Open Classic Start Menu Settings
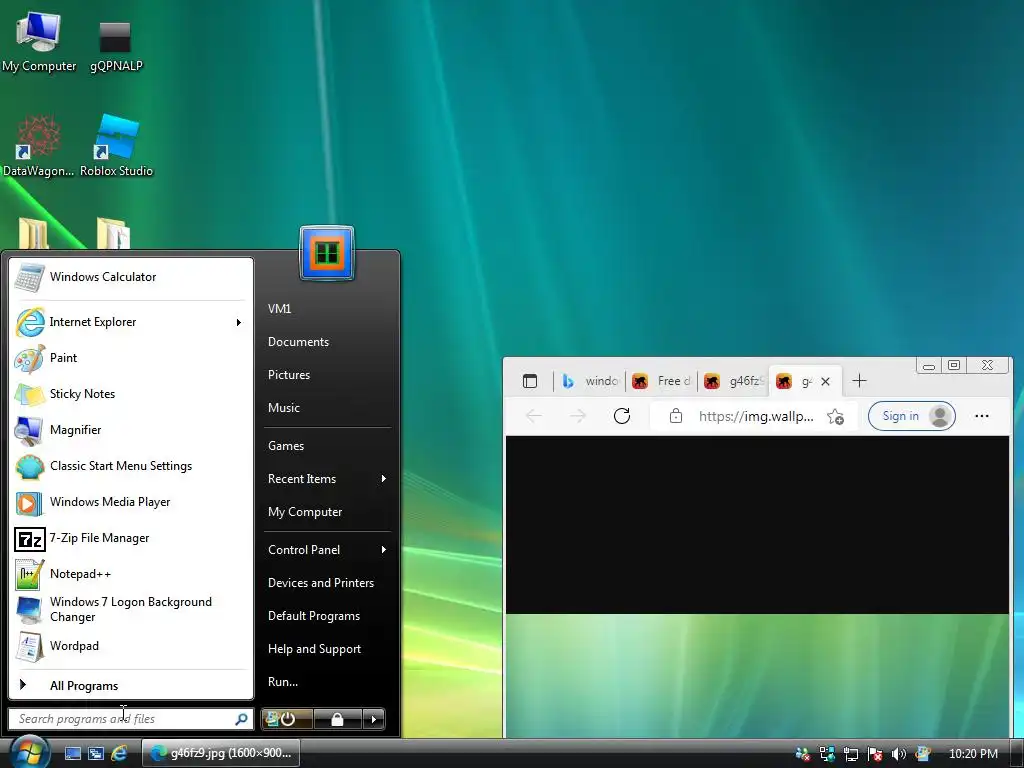1024x768 pixels. (131, 466)
